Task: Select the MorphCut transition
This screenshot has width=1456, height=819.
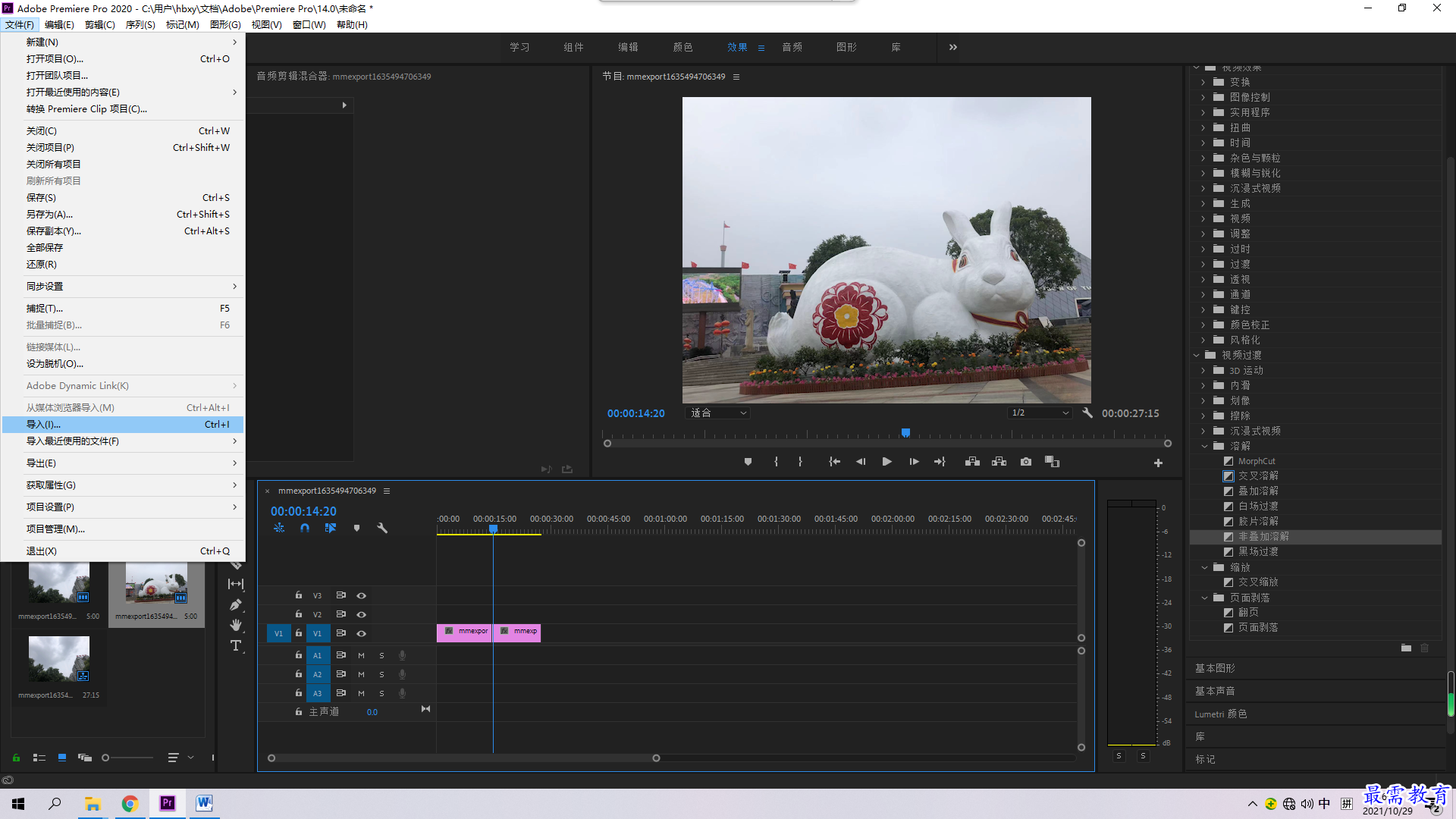Action: (x=1257, y=461)
